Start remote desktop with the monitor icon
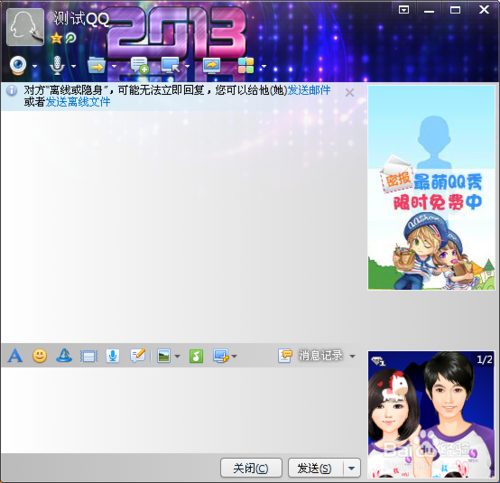500x483 pixels. 171,65
